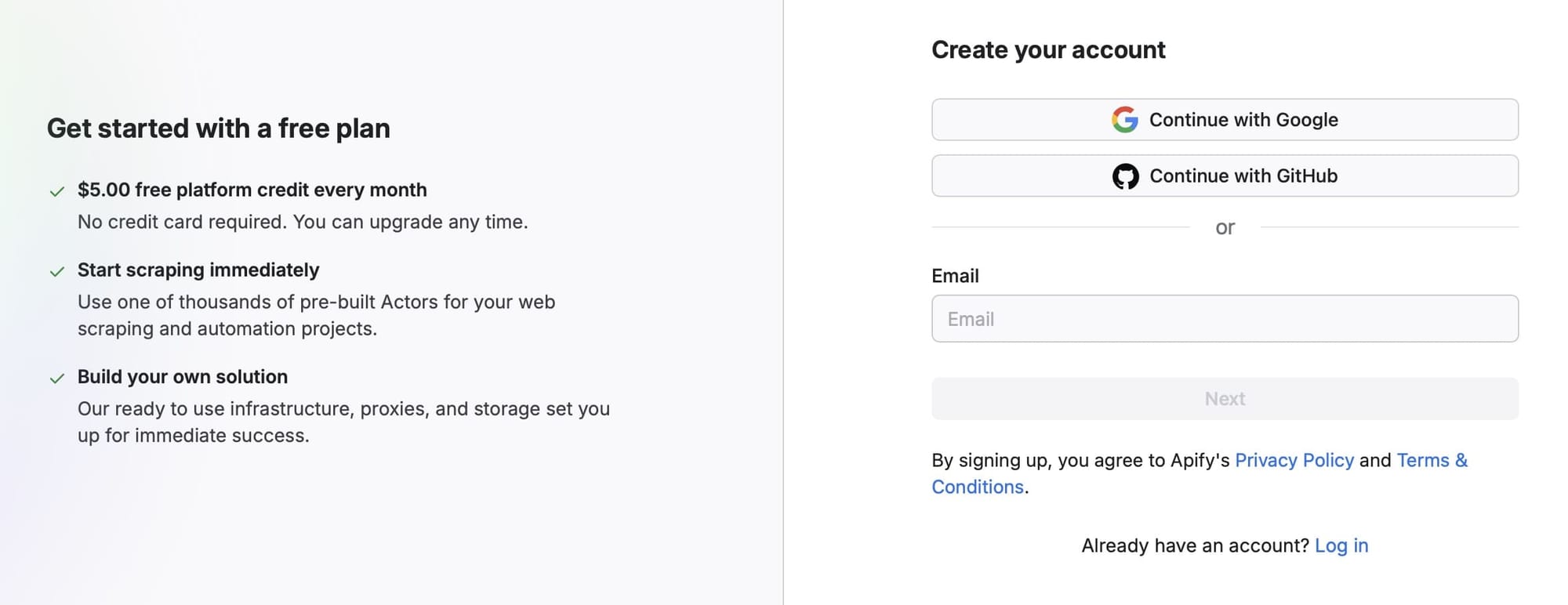Click the checkmark beside "$5.00 free platform credit"
Screen dimensions: 1568x605
(56, 191)
